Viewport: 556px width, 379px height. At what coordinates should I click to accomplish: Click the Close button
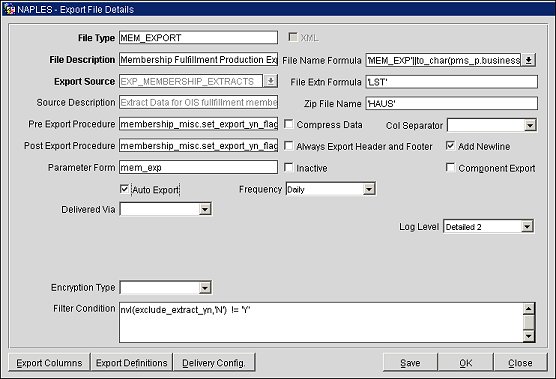pos(520,363)
